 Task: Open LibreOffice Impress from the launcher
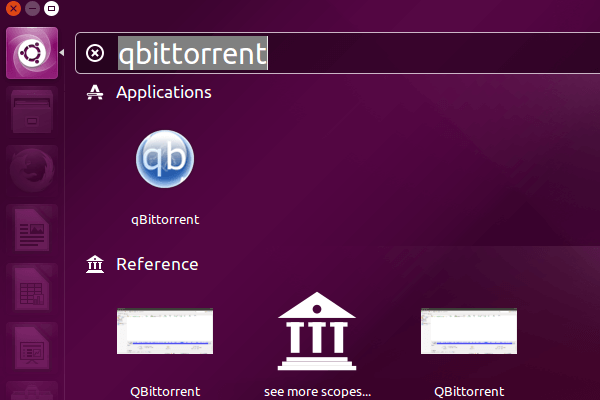pos(32,350)
